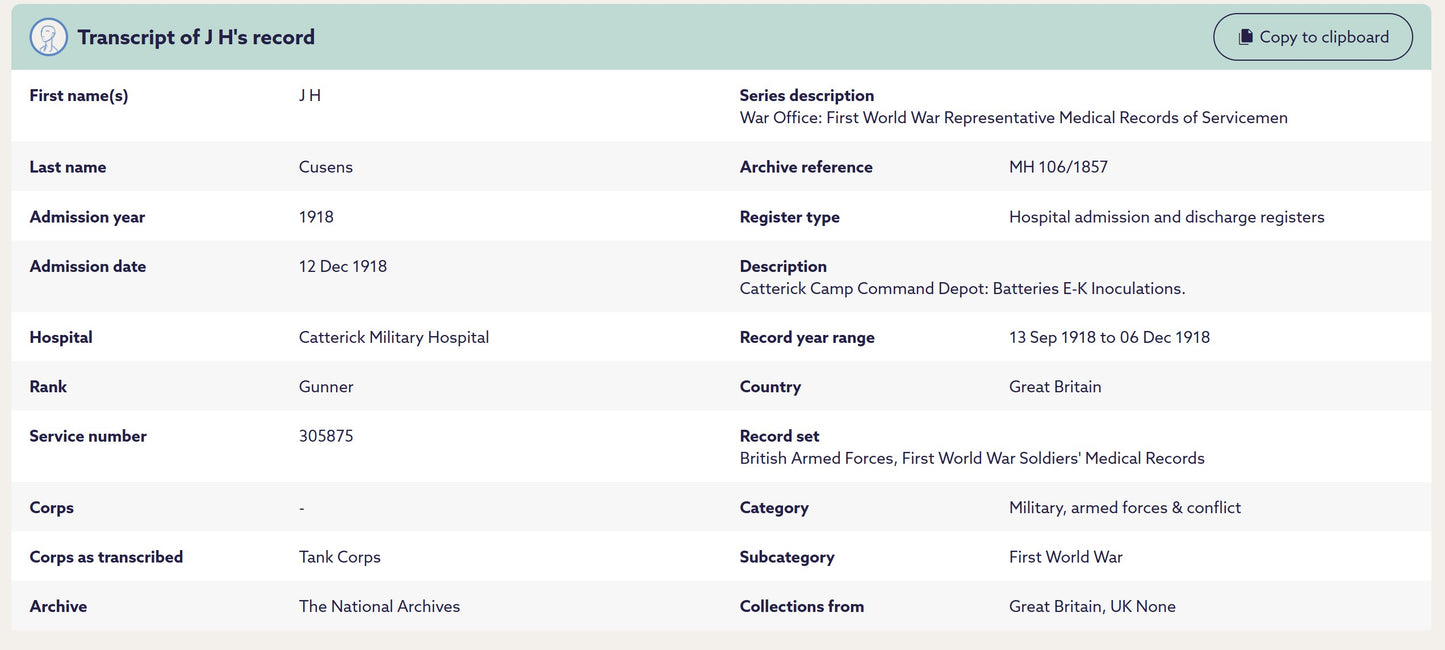Select the Gunner rank value
Viewport: 1445px width, 650px height.
pos(326,387)
